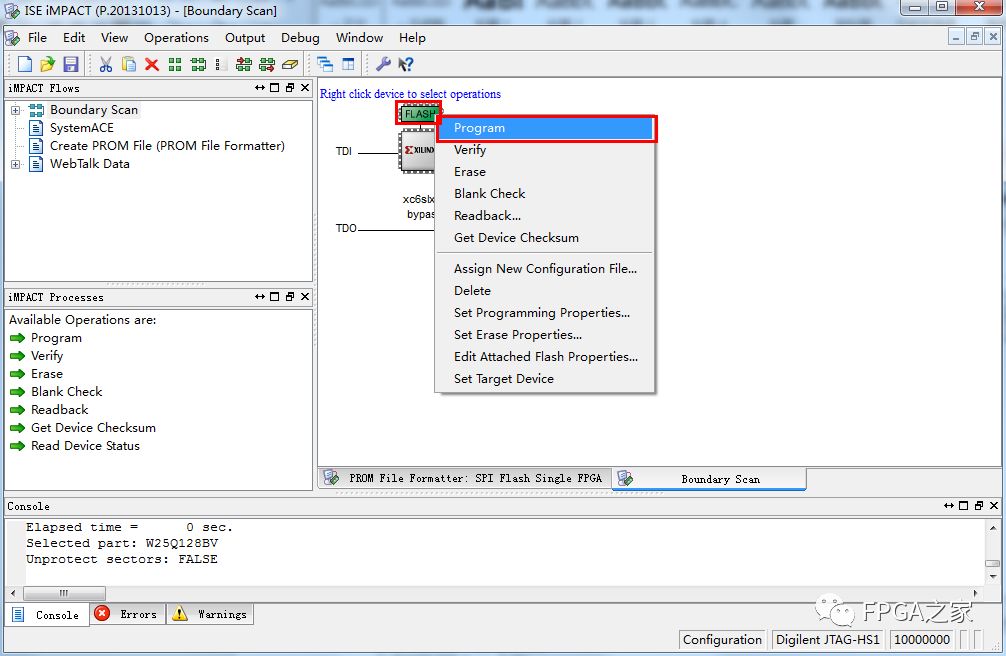Click the cascade windows toolbar icon
The image size is (1006, 656).
point(325,64)
